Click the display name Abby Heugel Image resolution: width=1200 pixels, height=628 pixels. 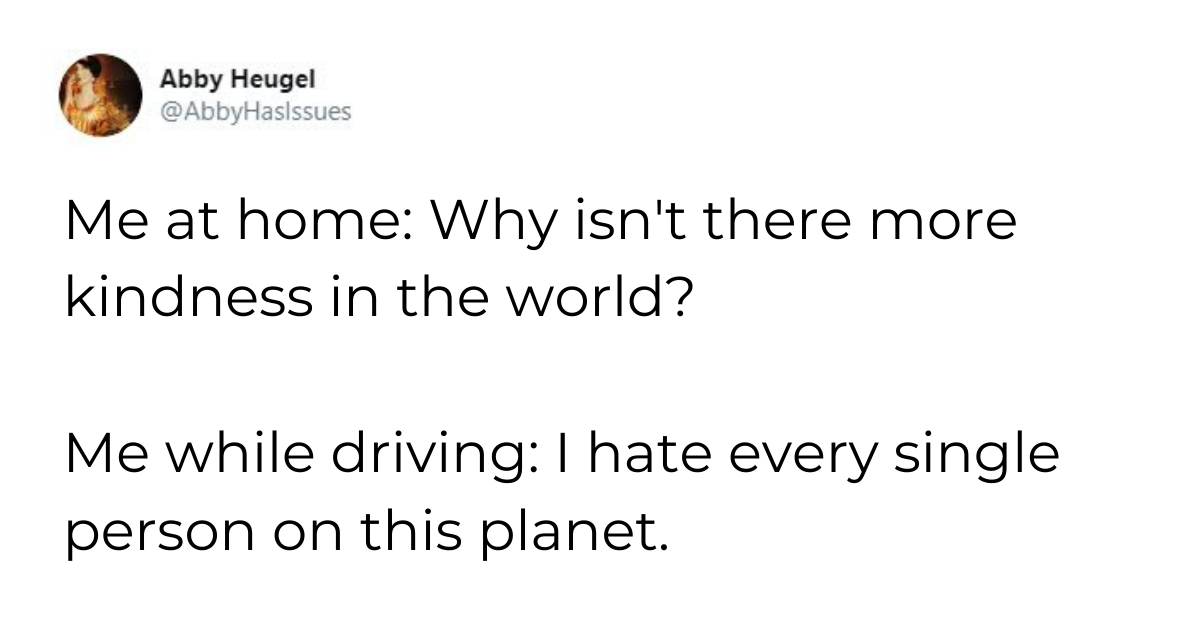coord(223,79)
